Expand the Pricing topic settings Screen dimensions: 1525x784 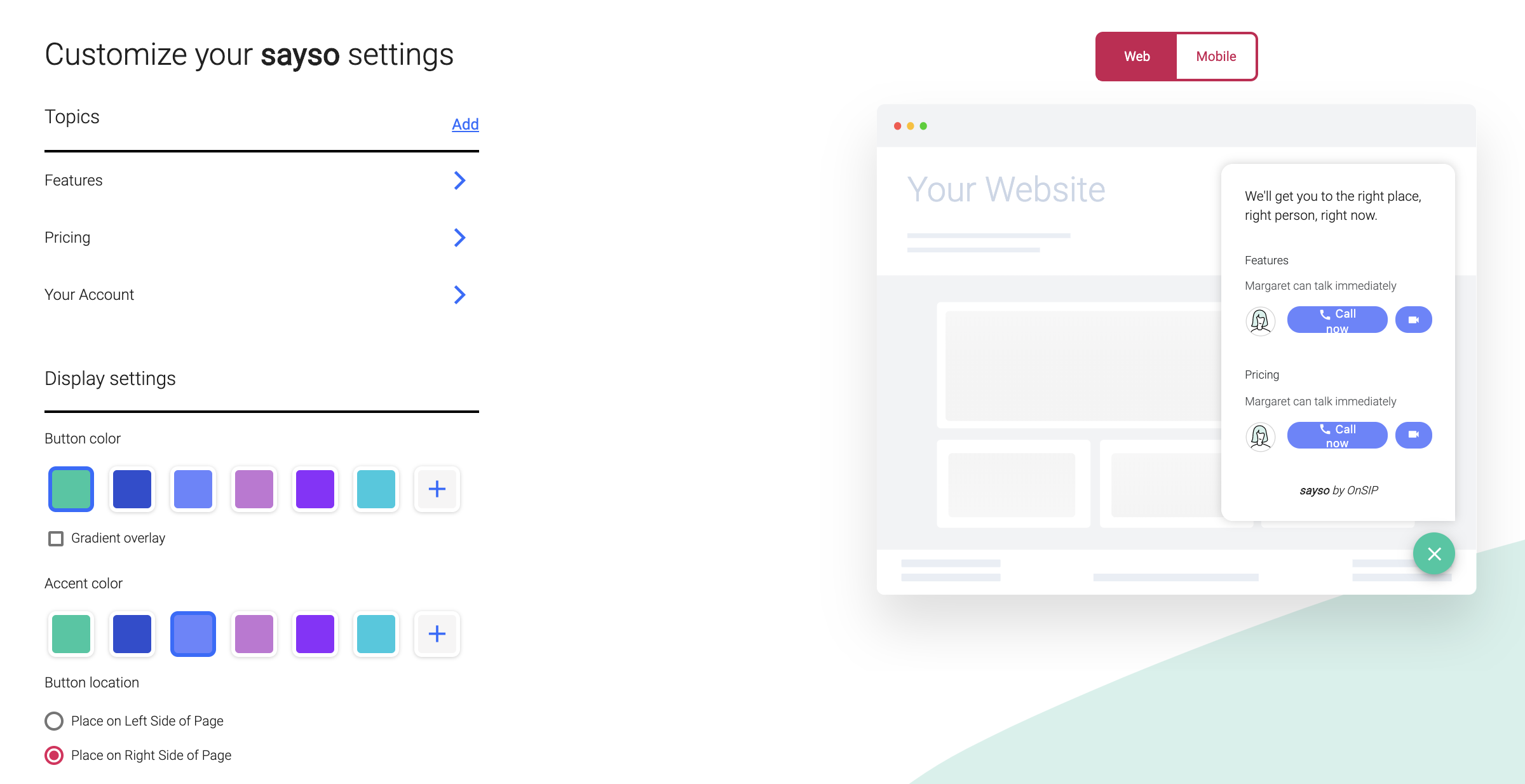(459, 238)
